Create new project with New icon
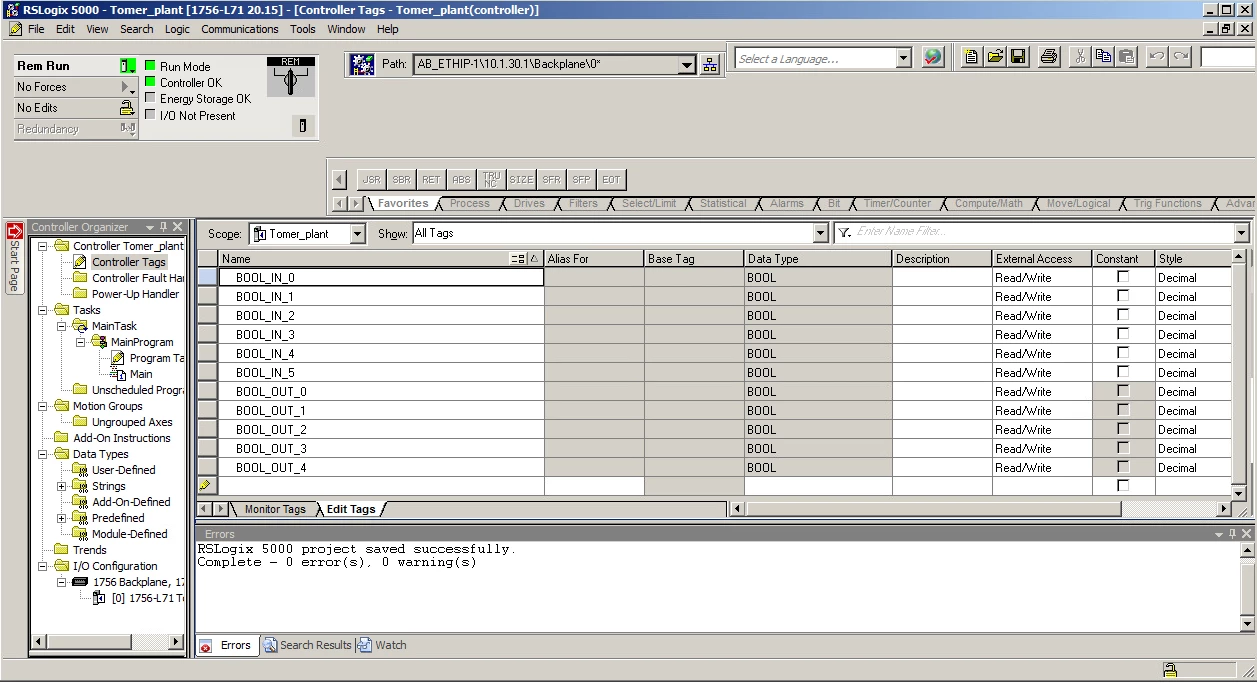 pos(972,57)
